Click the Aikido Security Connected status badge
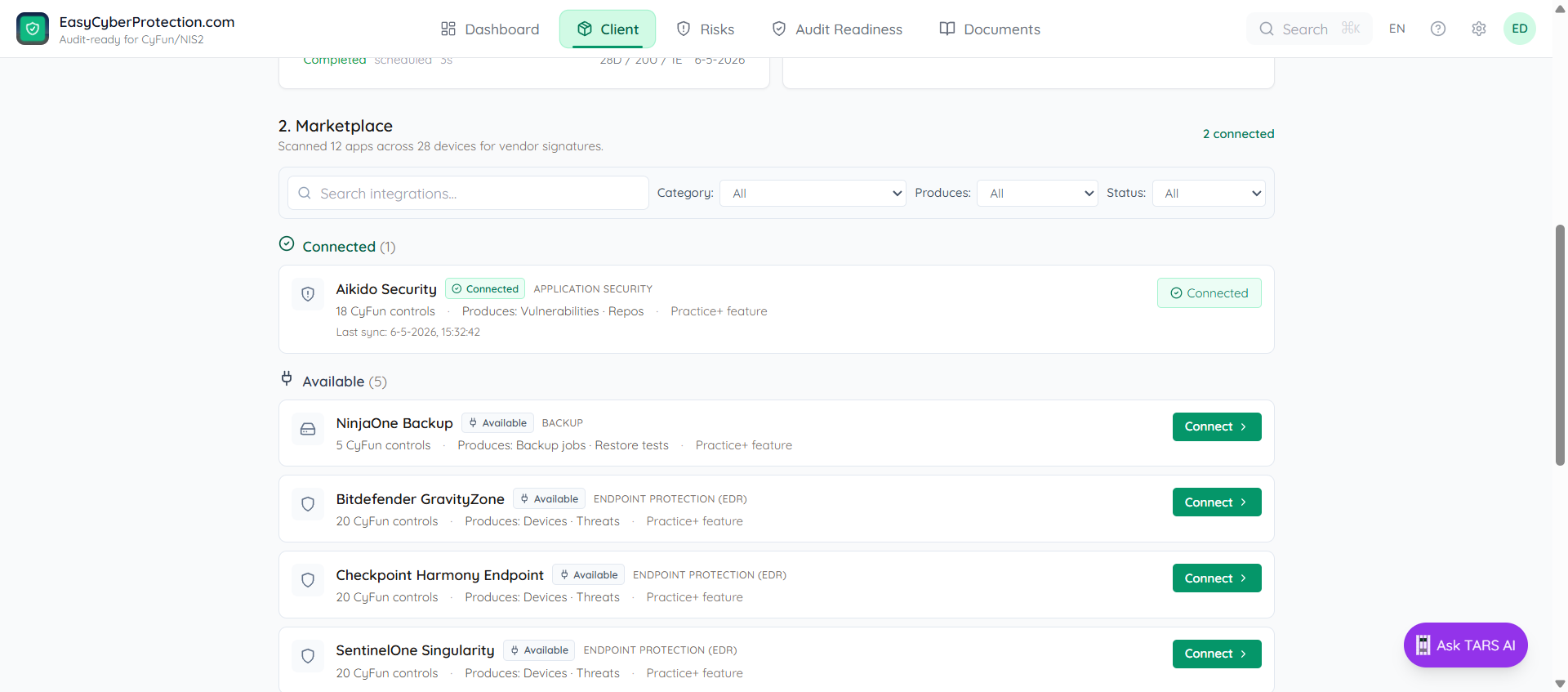This screenshot has height=692, width=1568. 485,289
